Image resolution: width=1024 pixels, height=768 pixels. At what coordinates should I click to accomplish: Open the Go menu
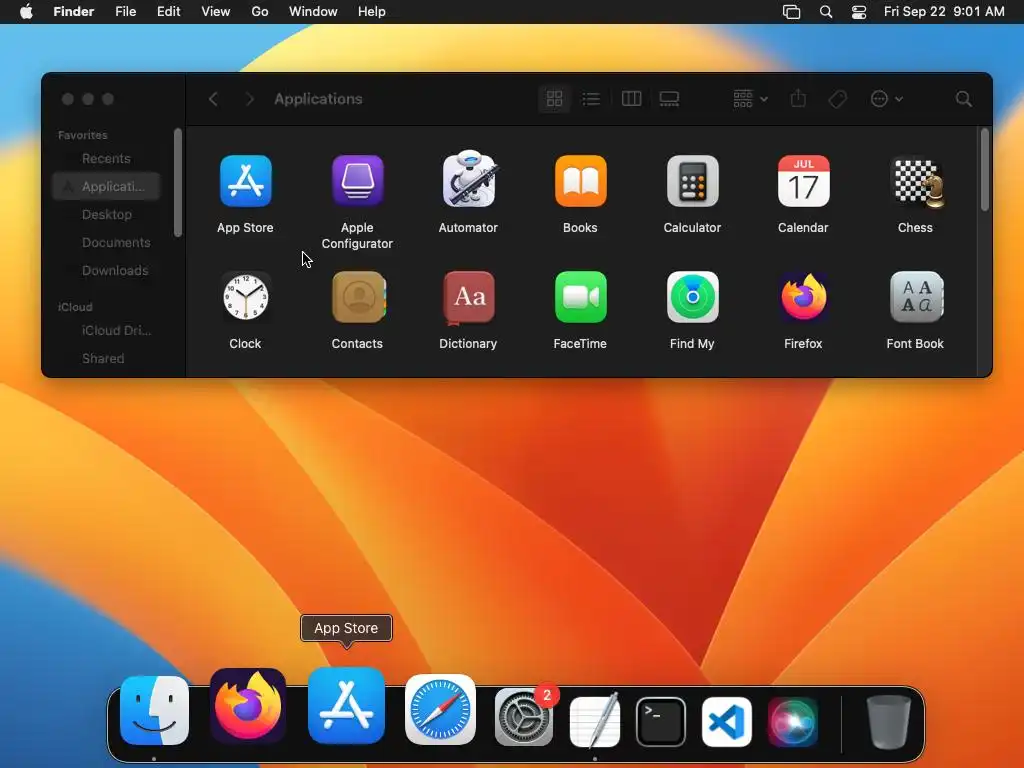(260, 12)
